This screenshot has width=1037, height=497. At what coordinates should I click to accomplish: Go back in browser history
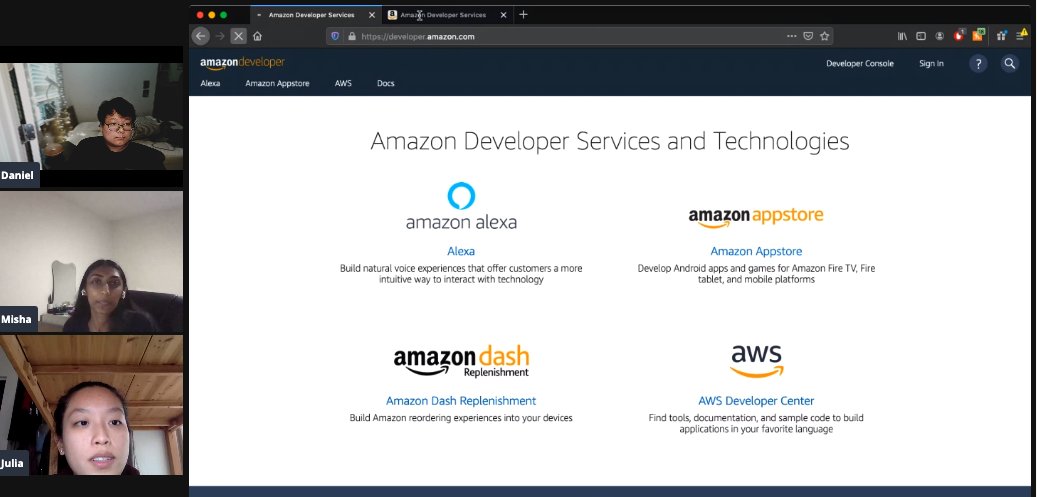(x=201, y=36)
